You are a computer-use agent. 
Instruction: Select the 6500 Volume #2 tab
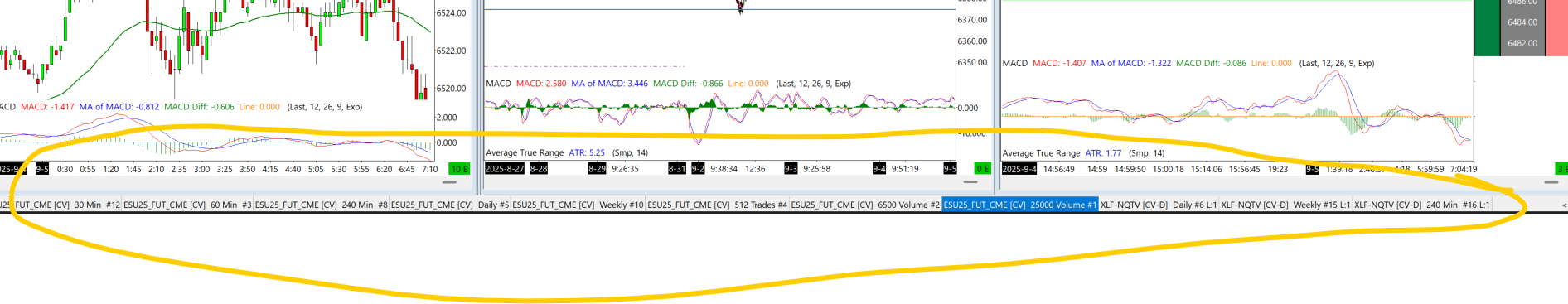click(865, 205)
